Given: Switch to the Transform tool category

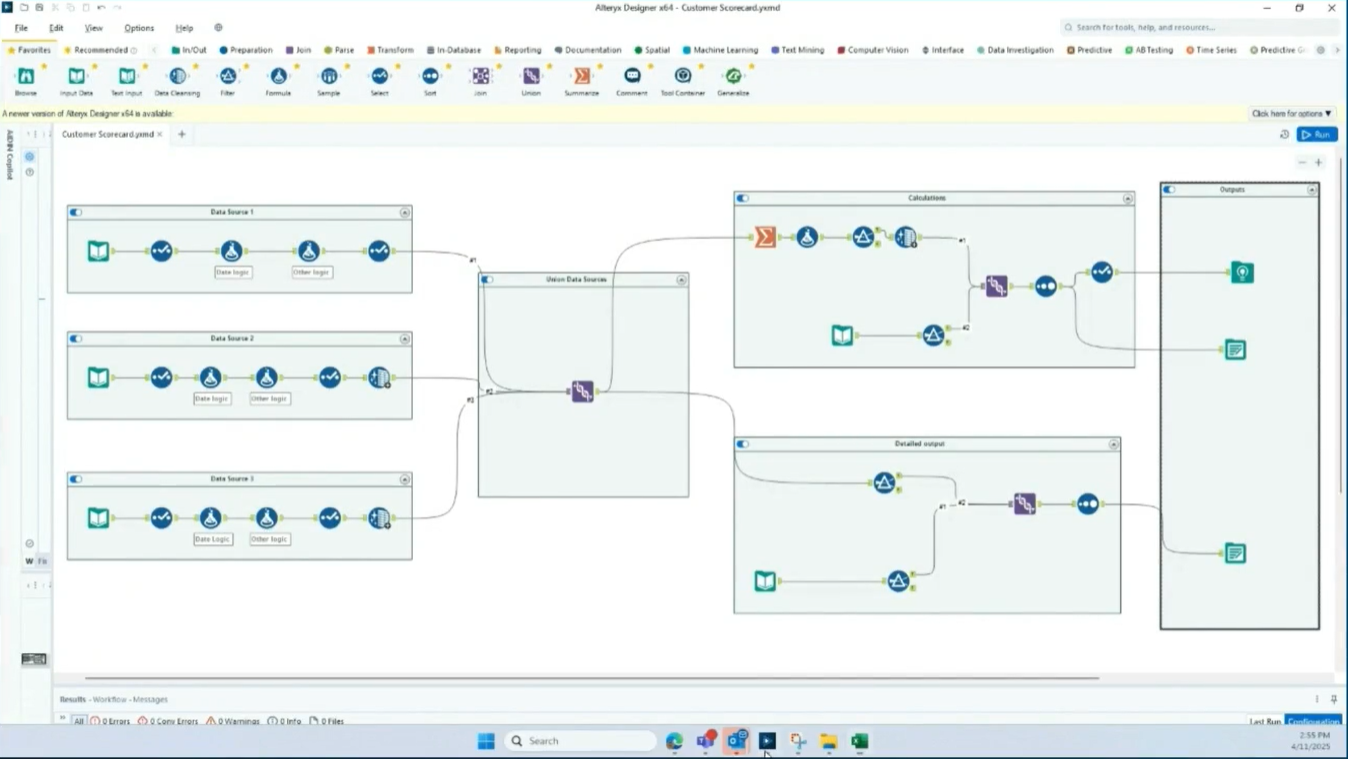Looking at the screenshot, I should tap(390, 50).
